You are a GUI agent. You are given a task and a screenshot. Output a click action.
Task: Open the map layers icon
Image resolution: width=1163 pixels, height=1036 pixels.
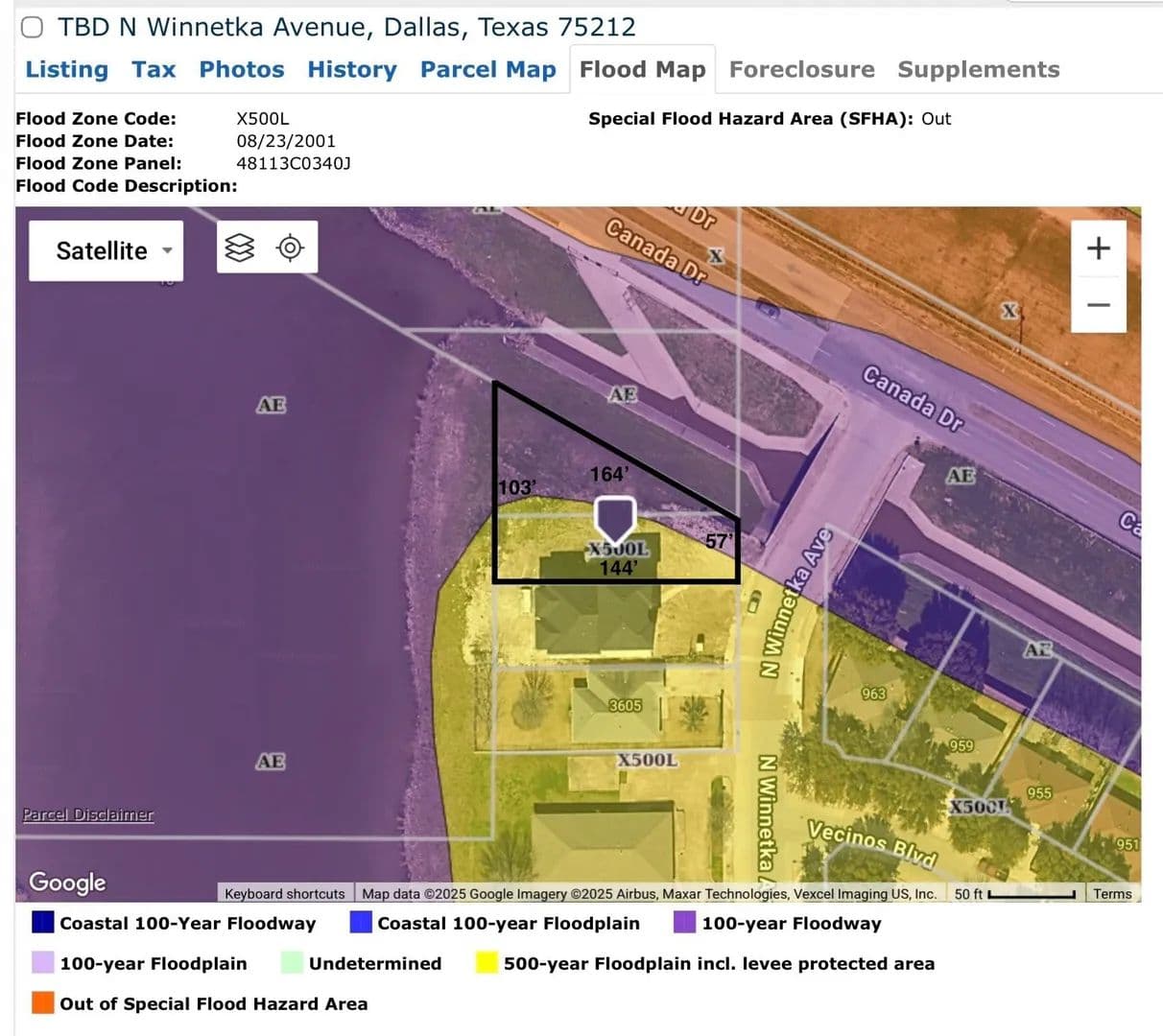(x=240, y=248)
